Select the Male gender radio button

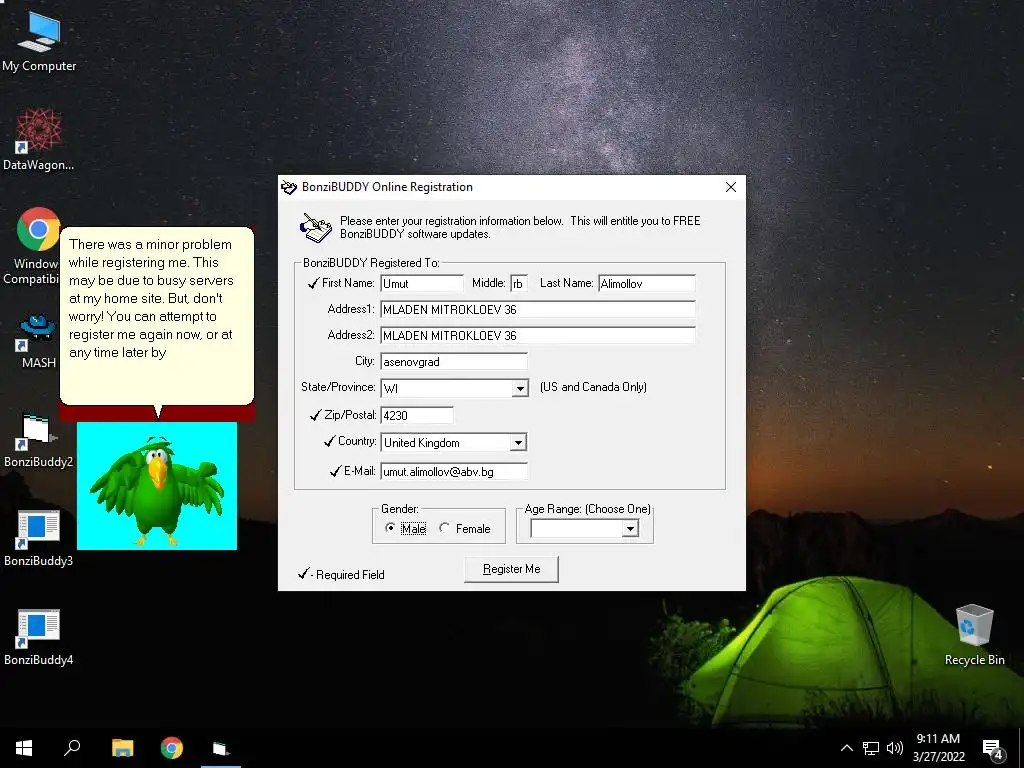[x=391, y=528]
